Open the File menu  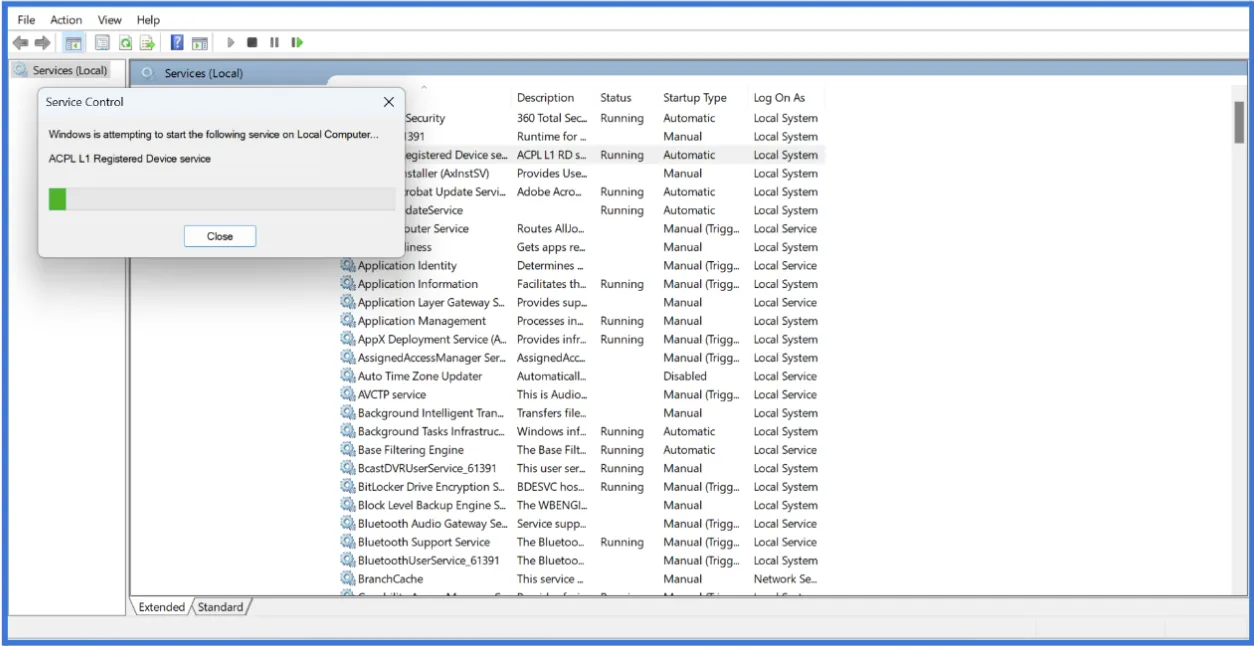27,20
